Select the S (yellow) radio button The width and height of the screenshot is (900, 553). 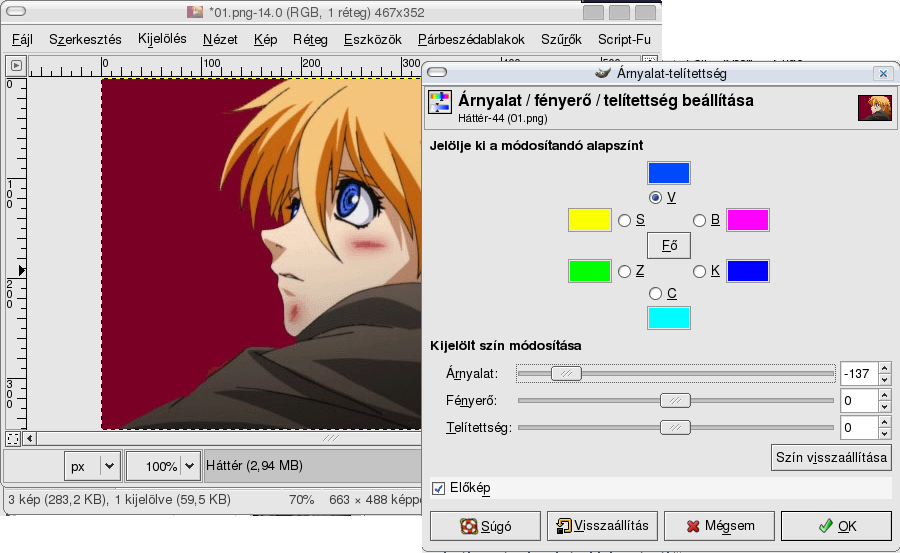625,220
